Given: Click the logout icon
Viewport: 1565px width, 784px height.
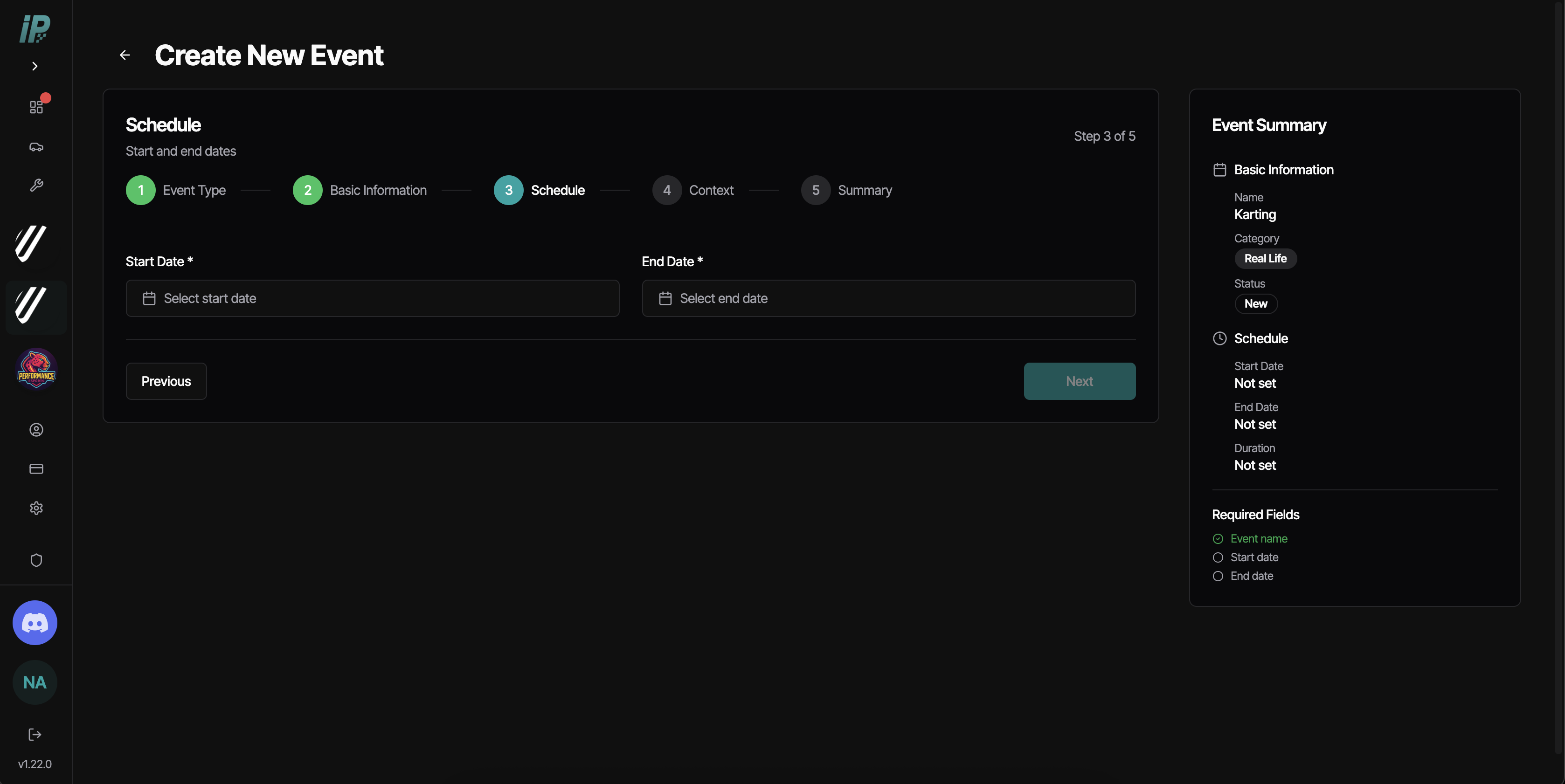Looking at the screenshot, I should coord(35,734).
